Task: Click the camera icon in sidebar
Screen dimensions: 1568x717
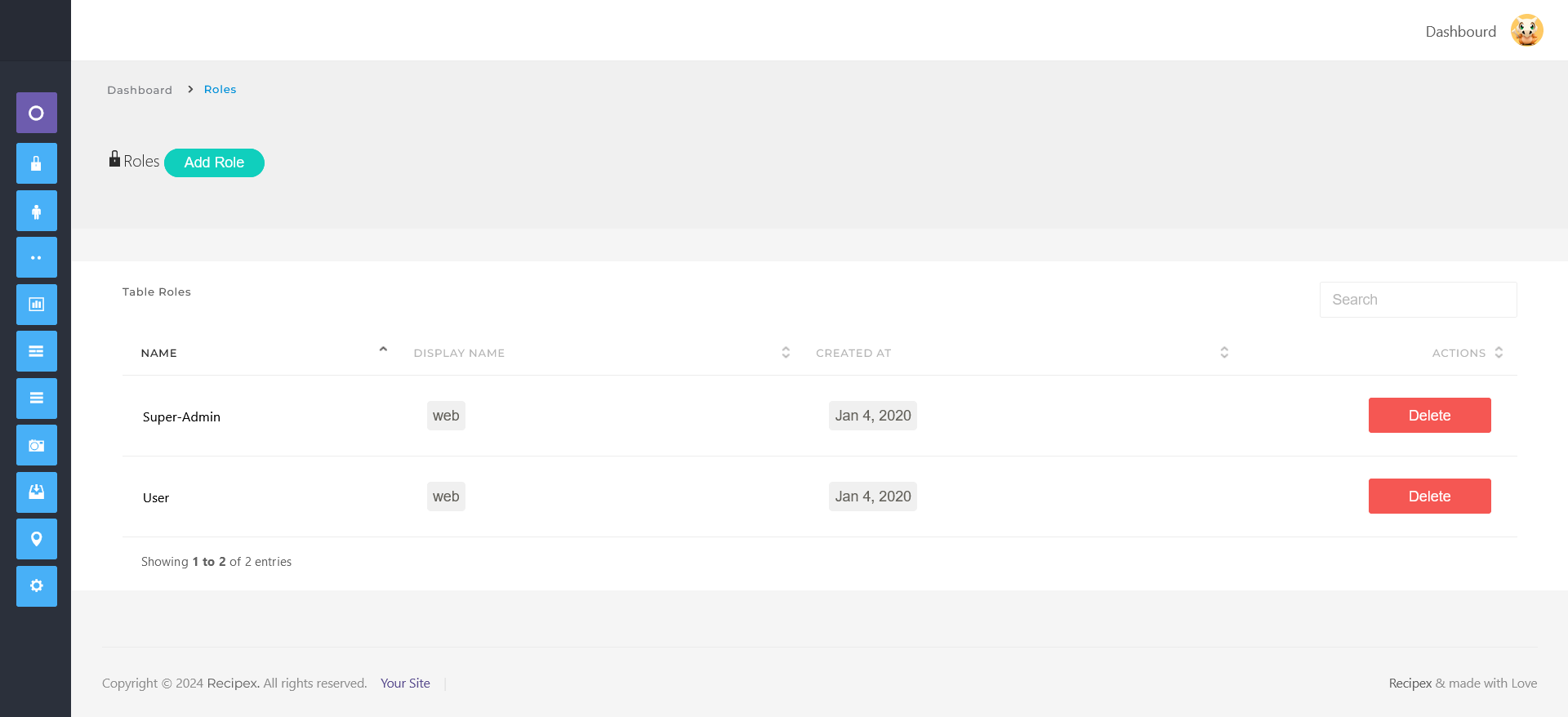Action: pyautogui.click(x=37, y=445)
